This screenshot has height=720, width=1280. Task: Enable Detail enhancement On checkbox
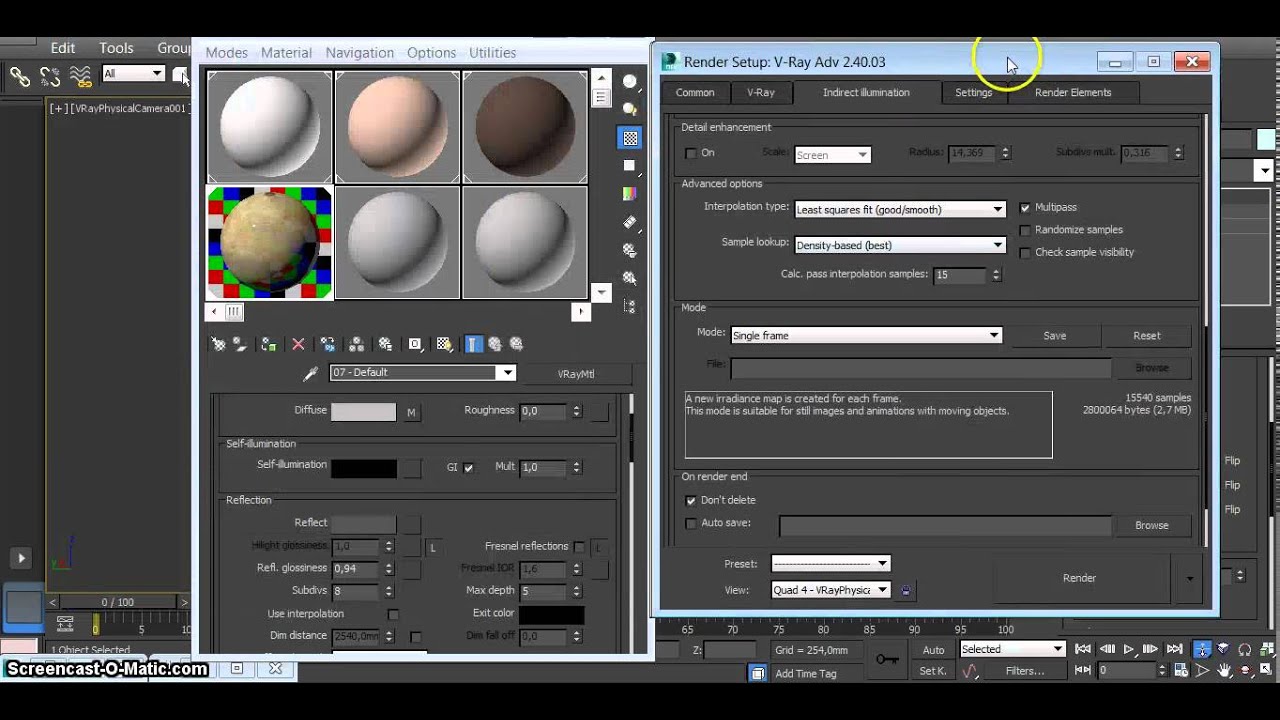(690, 153)
